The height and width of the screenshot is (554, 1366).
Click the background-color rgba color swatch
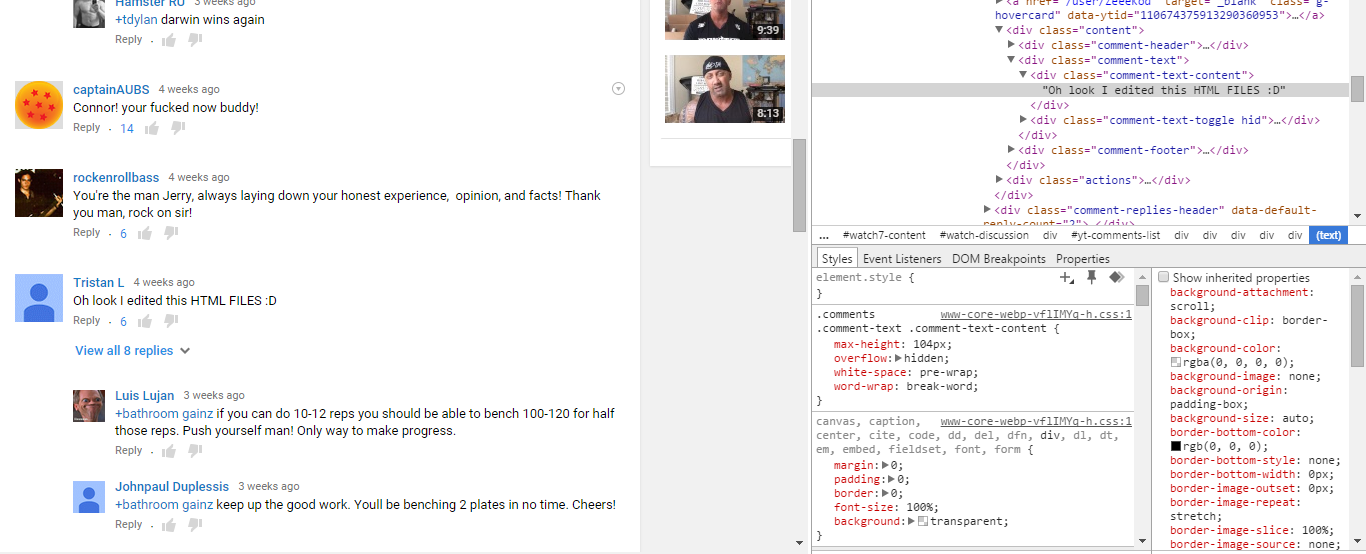click(1175, 362)
